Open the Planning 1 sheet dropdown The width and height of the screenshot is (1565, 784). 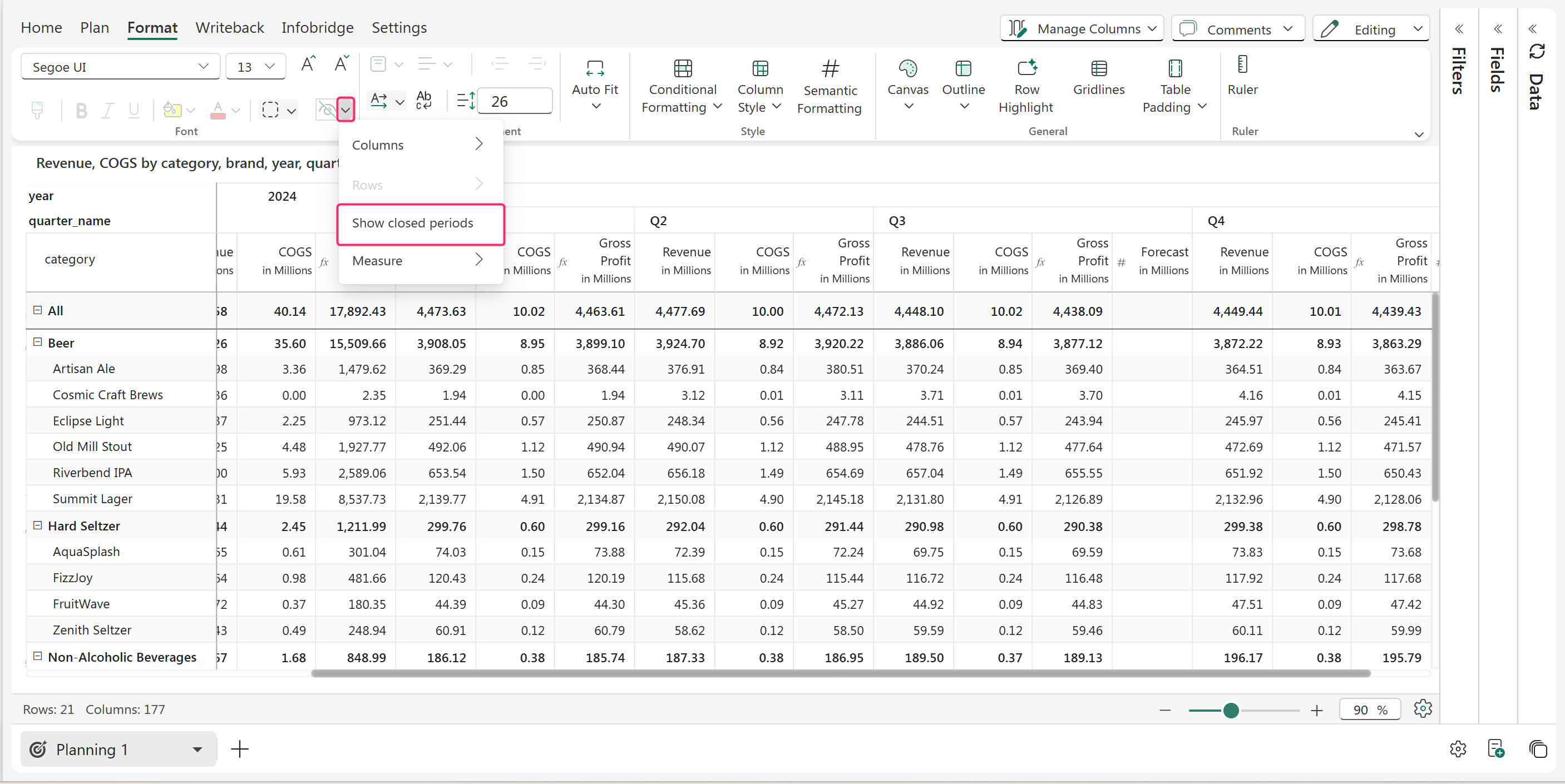click(197, 750)
